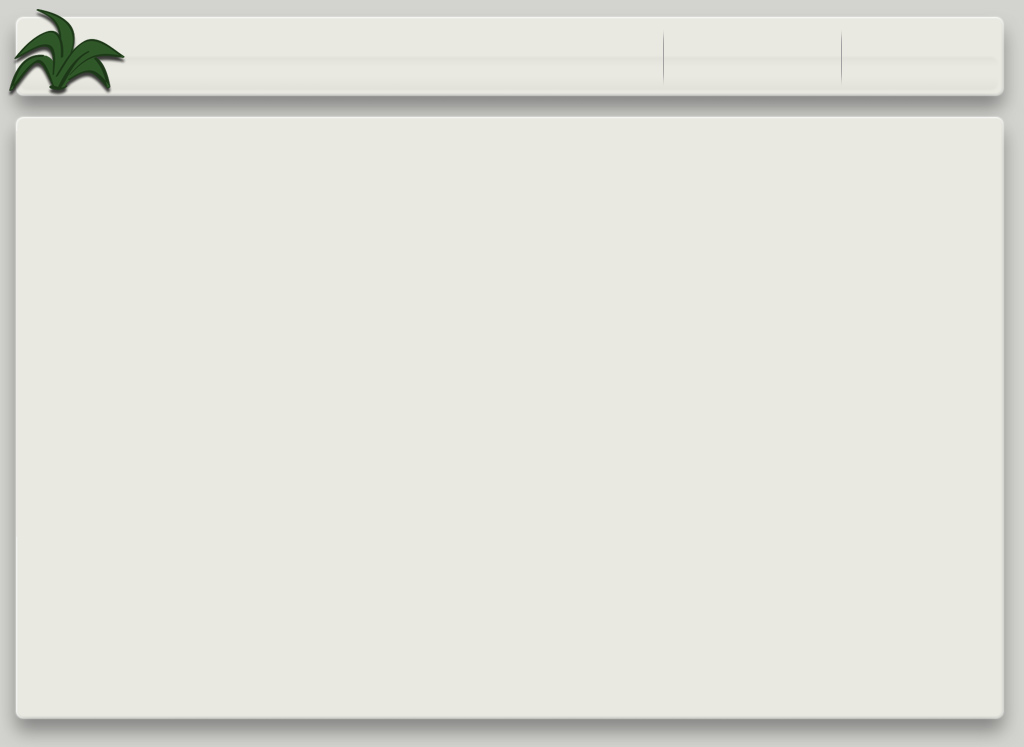Click the top edge of the content panel
This screenshot has width=1024, height=747.
pos(509,118)
